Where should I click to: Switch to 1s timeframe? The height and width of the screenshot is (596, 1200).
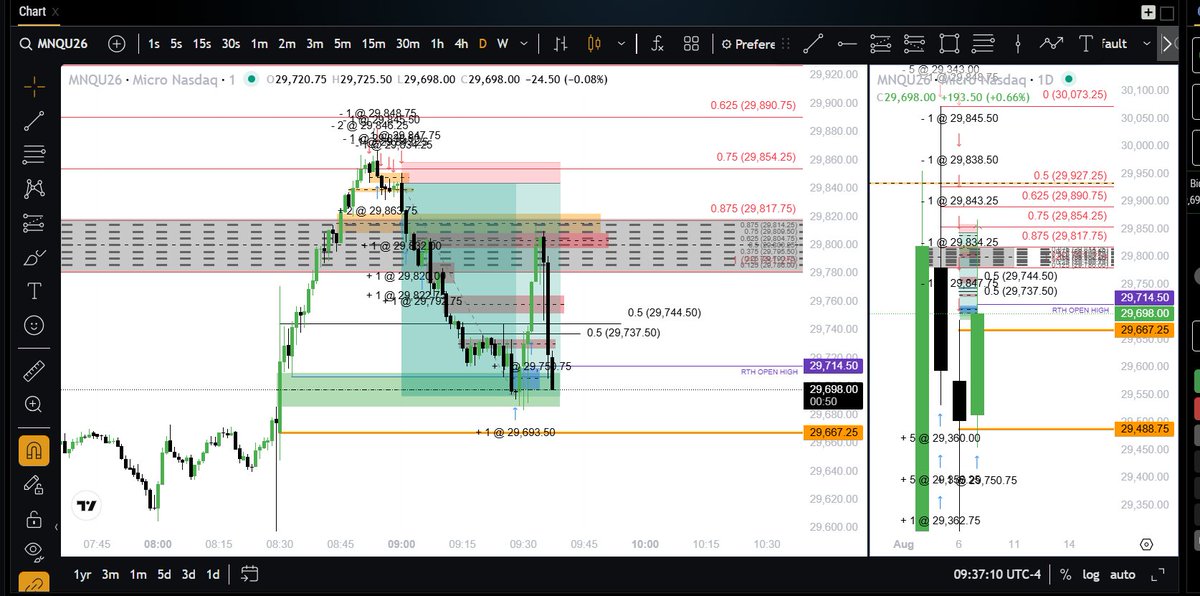(x=153, y=44)
